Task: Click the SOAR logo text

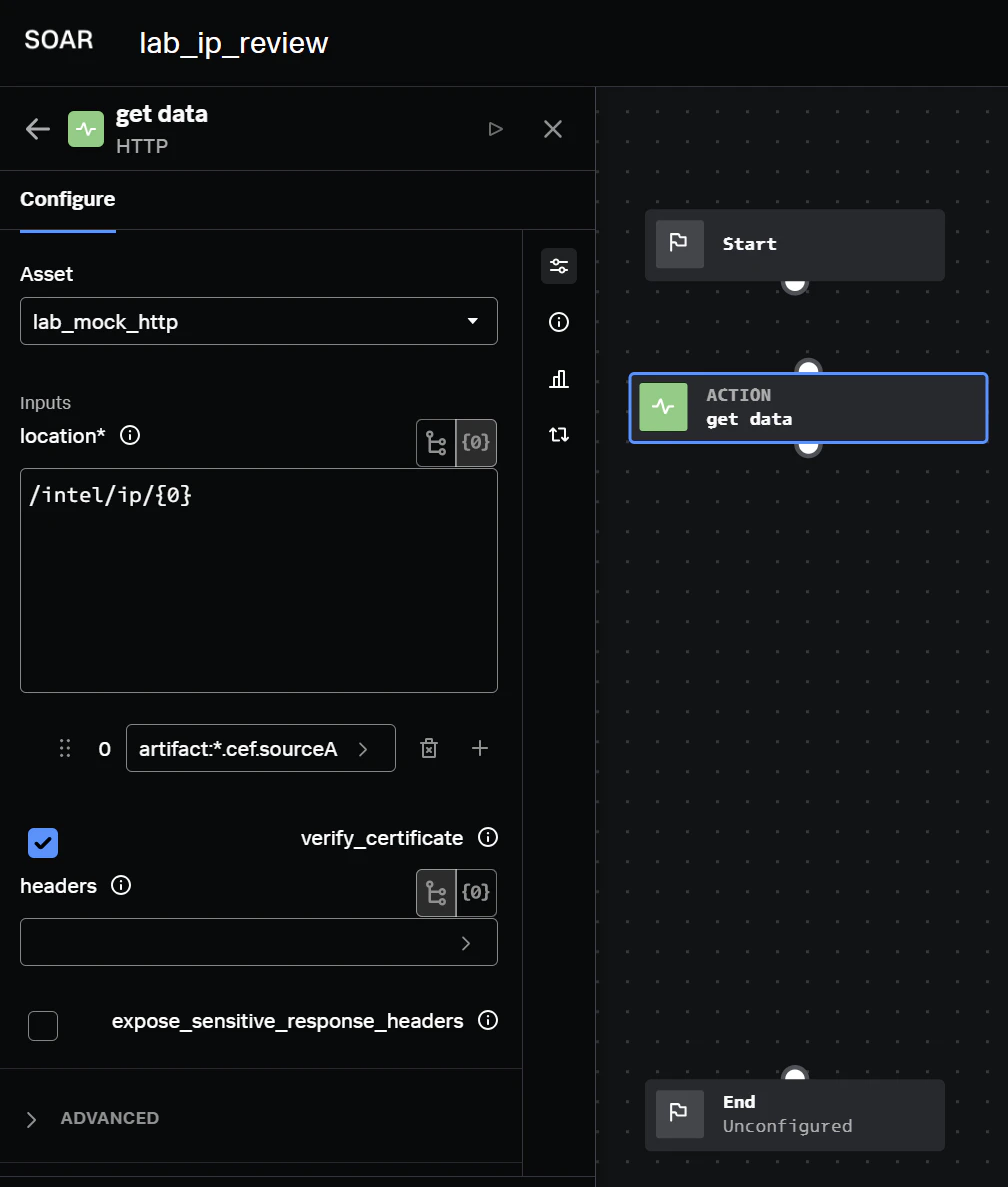Action: tap(59, 40)
